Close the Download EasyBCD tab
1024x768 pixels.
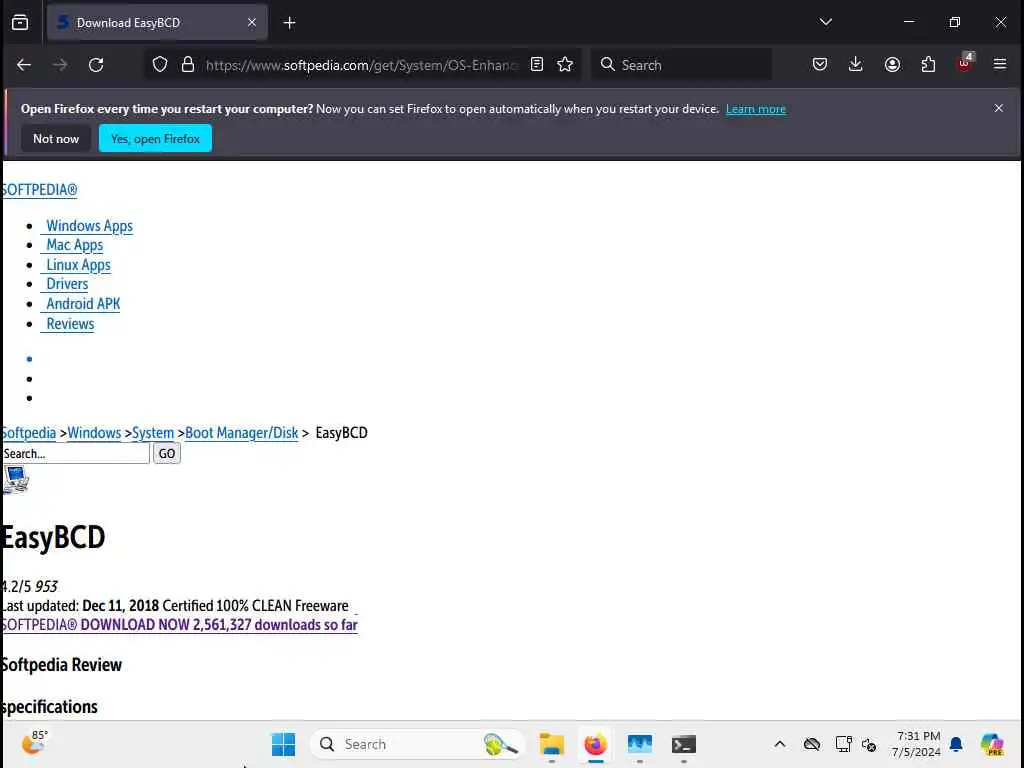point(252,22)
